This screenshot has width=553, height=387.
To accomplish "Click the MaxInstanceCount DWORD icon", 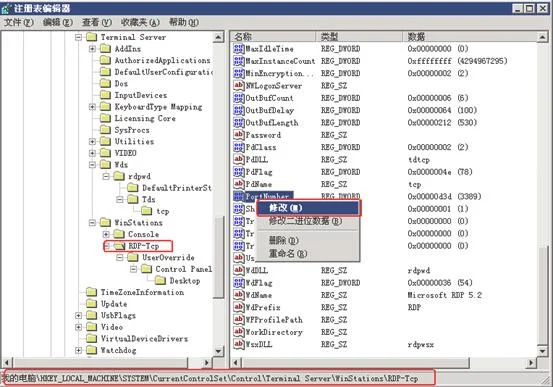I will point(239,61).
